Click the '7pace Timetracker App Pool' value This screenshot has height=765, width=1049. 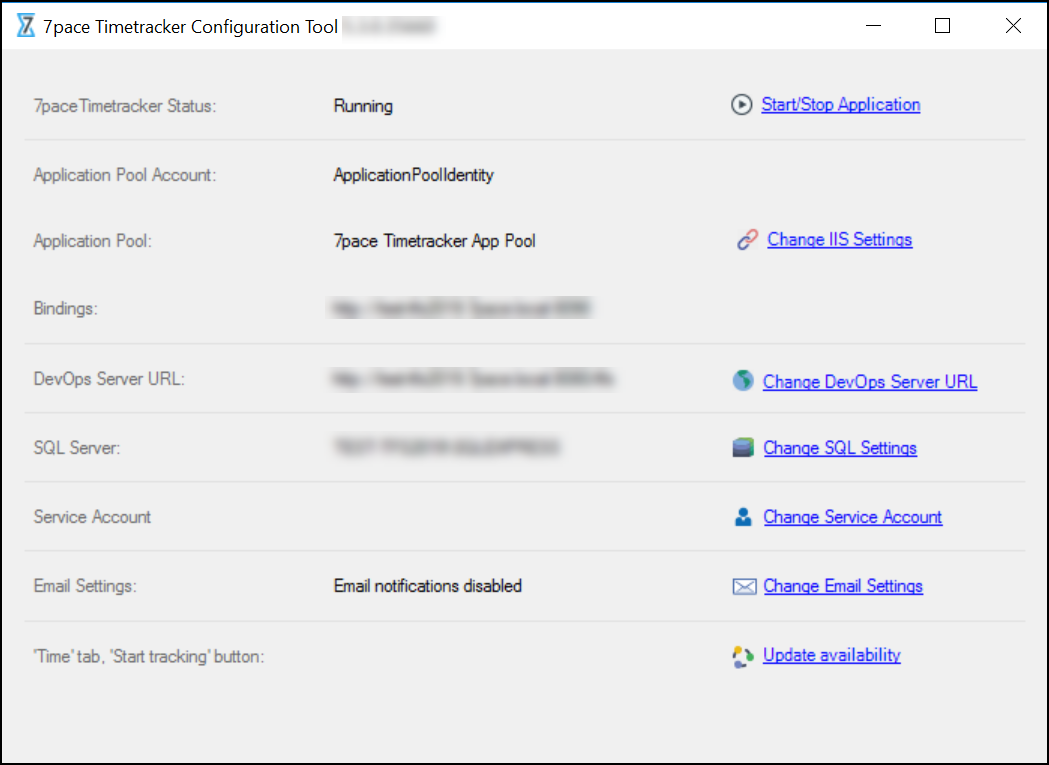point(434,241)
